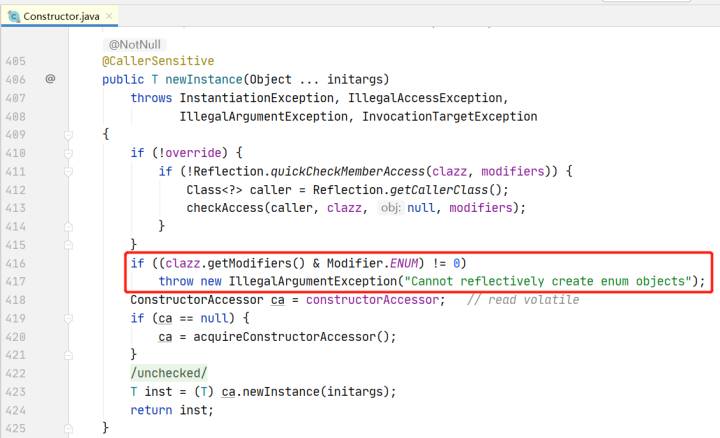Screen dimensions: 720x438
Task: Click the Java class icon on Constructor.java tab
Action: (14, 17)
